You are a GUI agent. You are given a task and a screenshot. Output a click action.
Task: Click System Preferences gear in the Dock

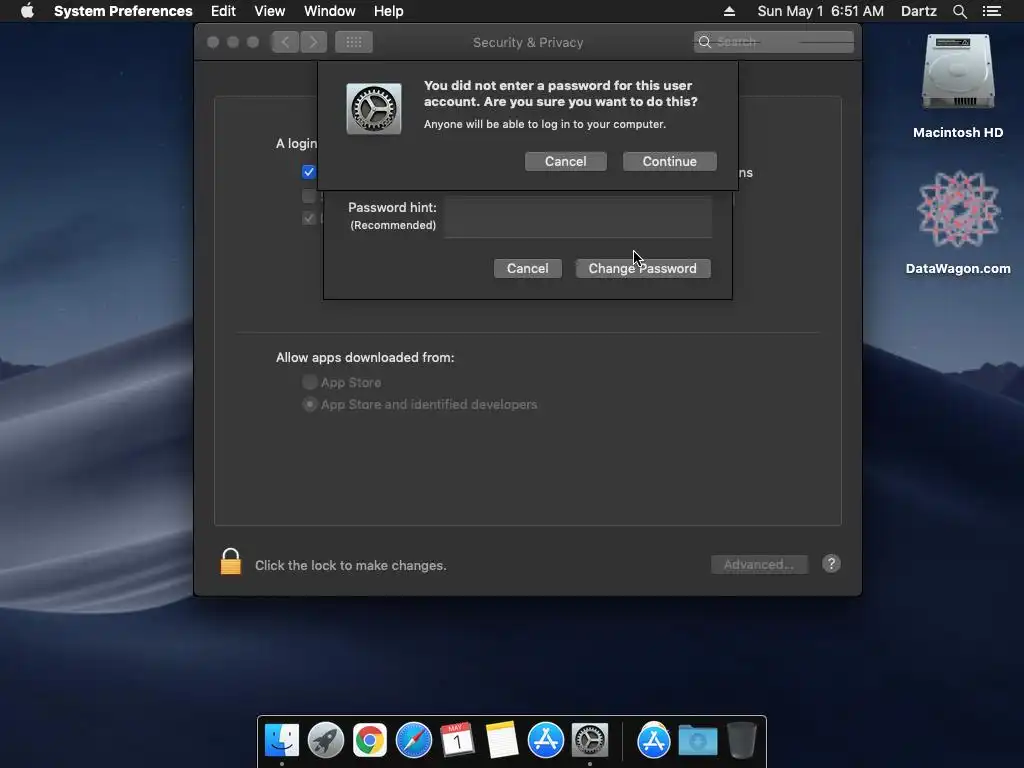click(590, 740)
